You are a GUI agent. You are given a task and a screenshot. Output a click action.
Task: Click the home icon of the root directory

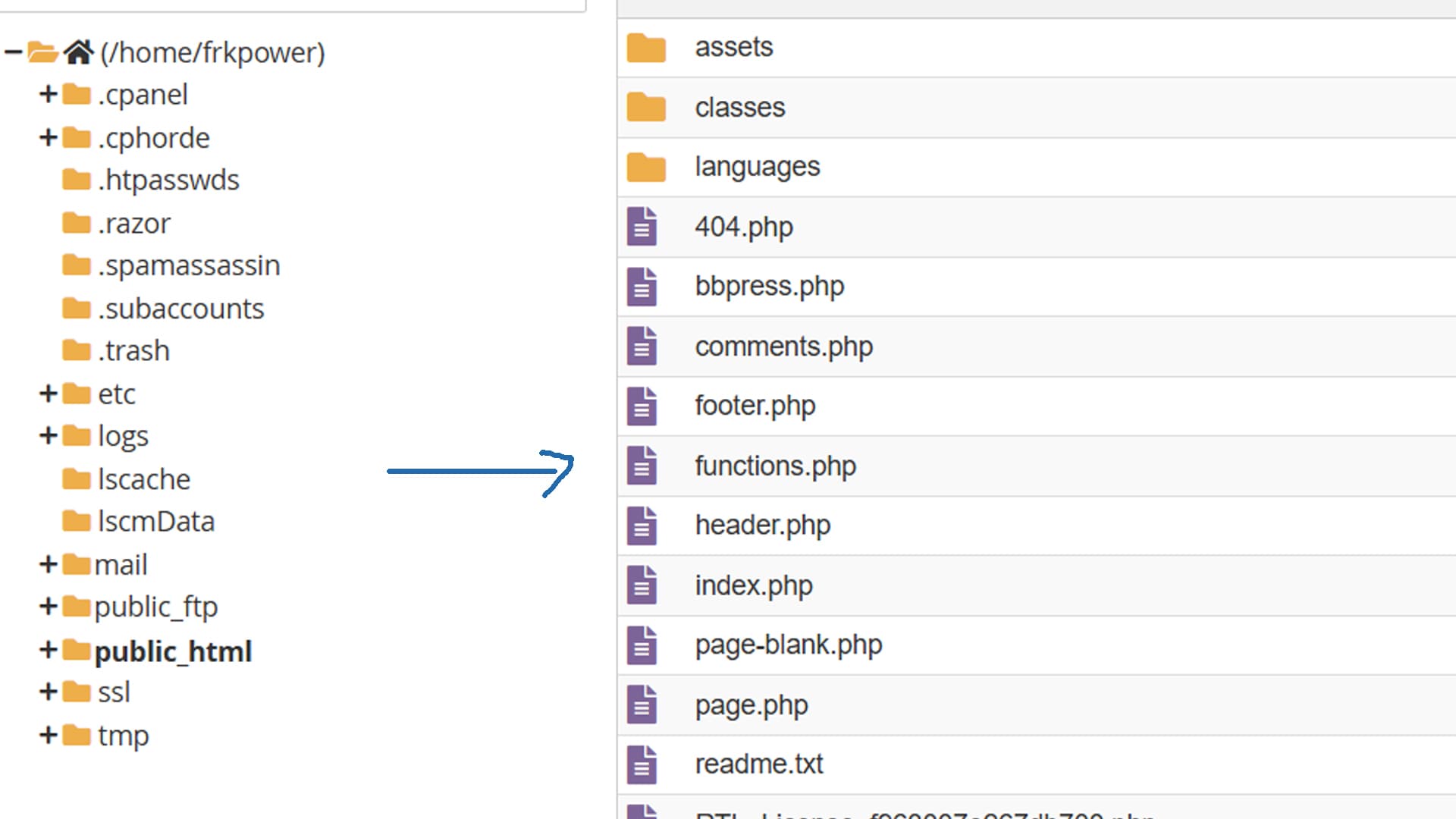[78, 52]
